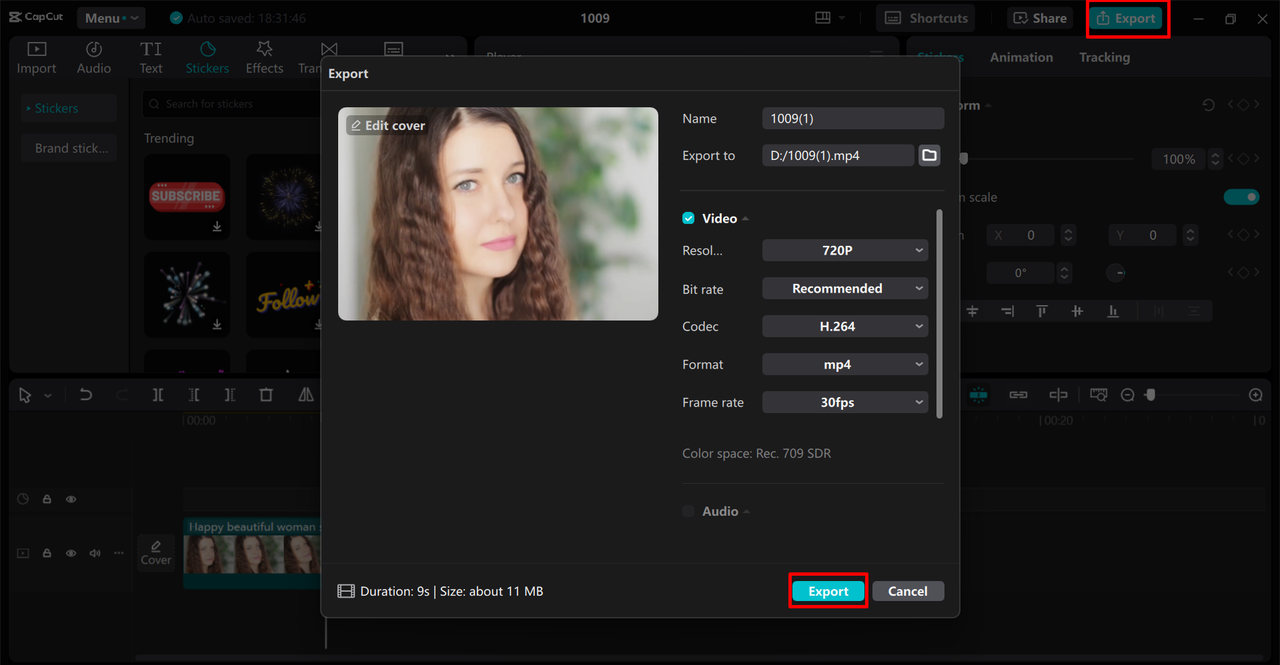Viewport: 1280px width, 665px height.
Task: Click Delete left trim icon
Action: 194,395
